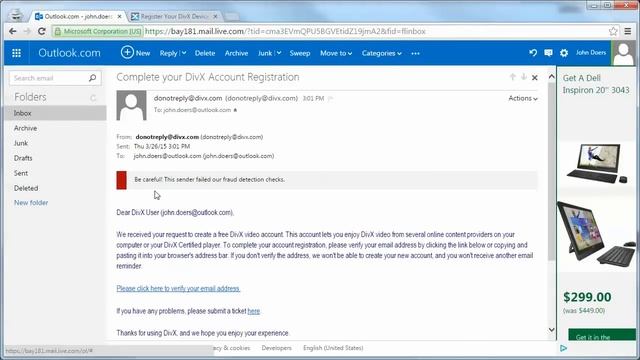The width and height of the screenshot is (640, 360).
Task: Click the New email plus icon
Action: pyautogui.click(x=127, y=52)
